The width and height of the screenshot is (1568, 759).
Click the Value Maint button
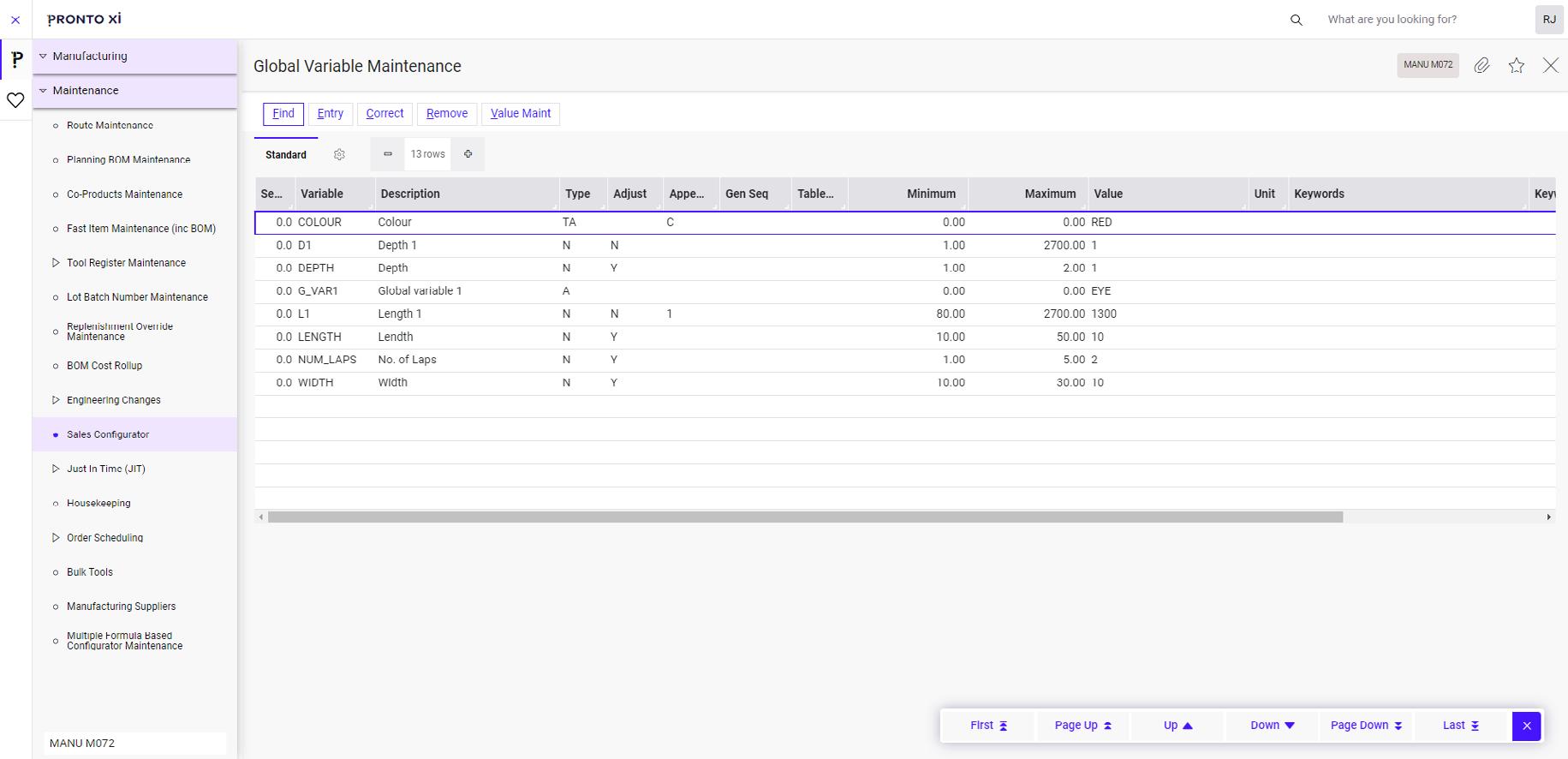click(521, 114)
